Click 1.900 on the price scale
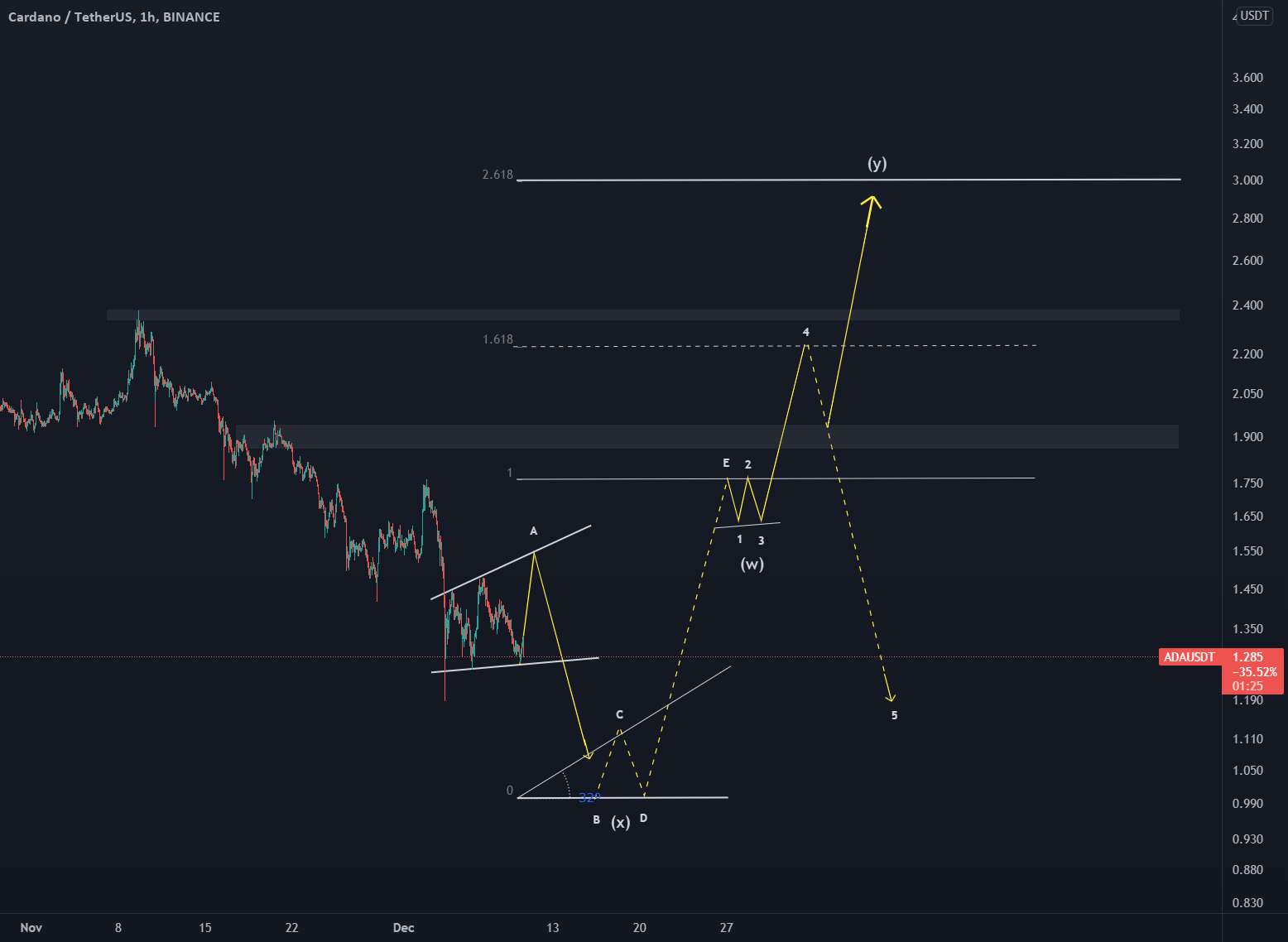This screenshot has height=942, width=1288. pos(1247,437)
